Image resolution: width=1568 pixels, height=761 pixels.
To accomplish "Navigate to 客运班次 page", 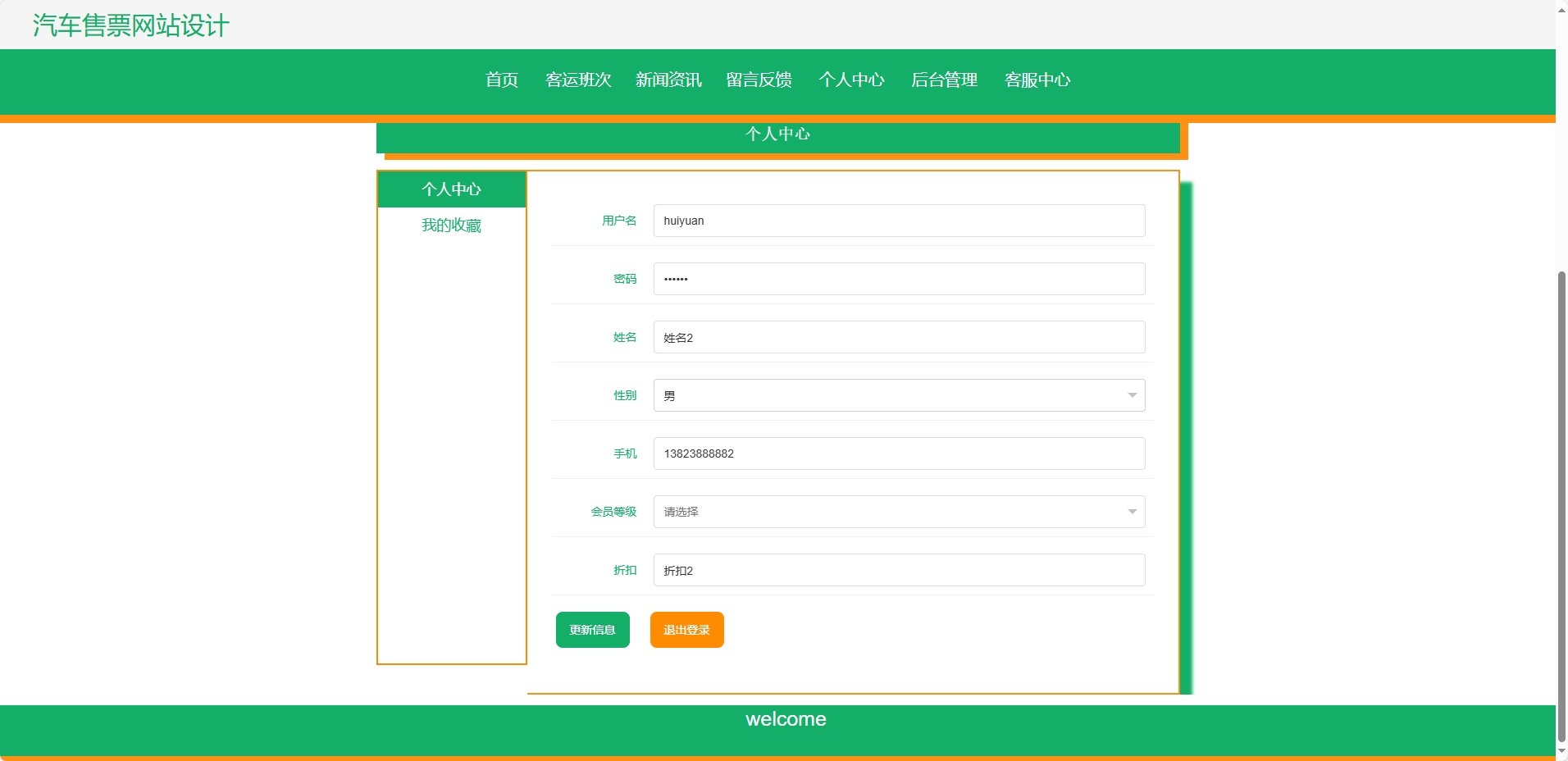I will (x=578, y=80).
